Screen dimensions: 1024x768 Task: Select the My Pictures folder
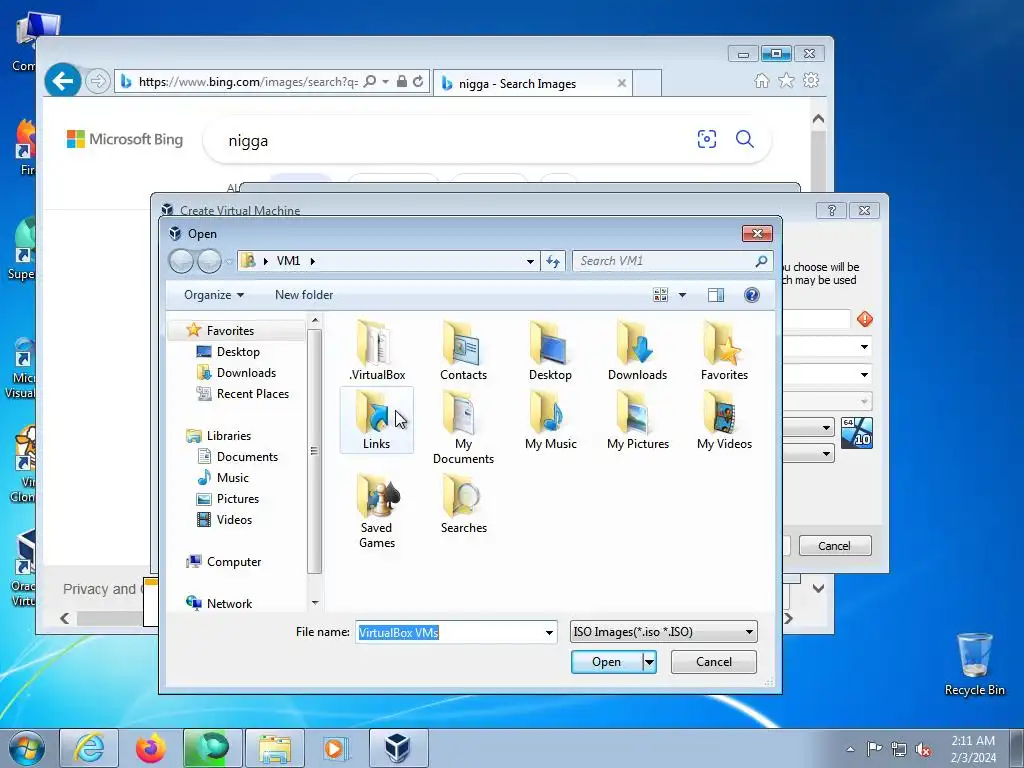[x=637, y=420]
